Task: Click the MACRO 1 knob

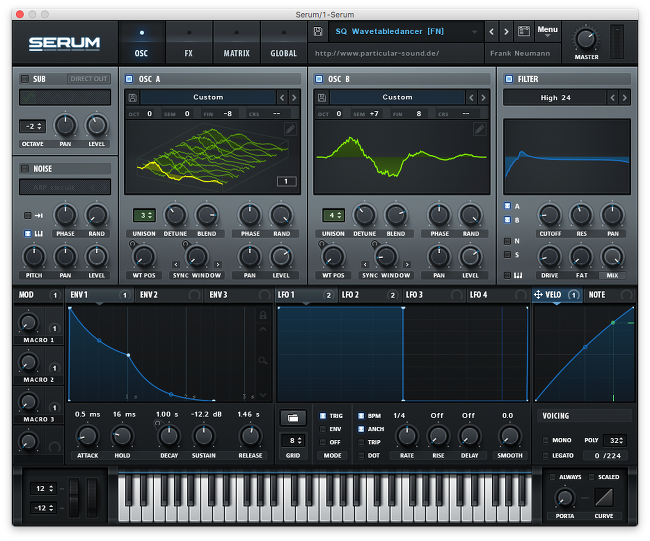Action: point(28,323)
